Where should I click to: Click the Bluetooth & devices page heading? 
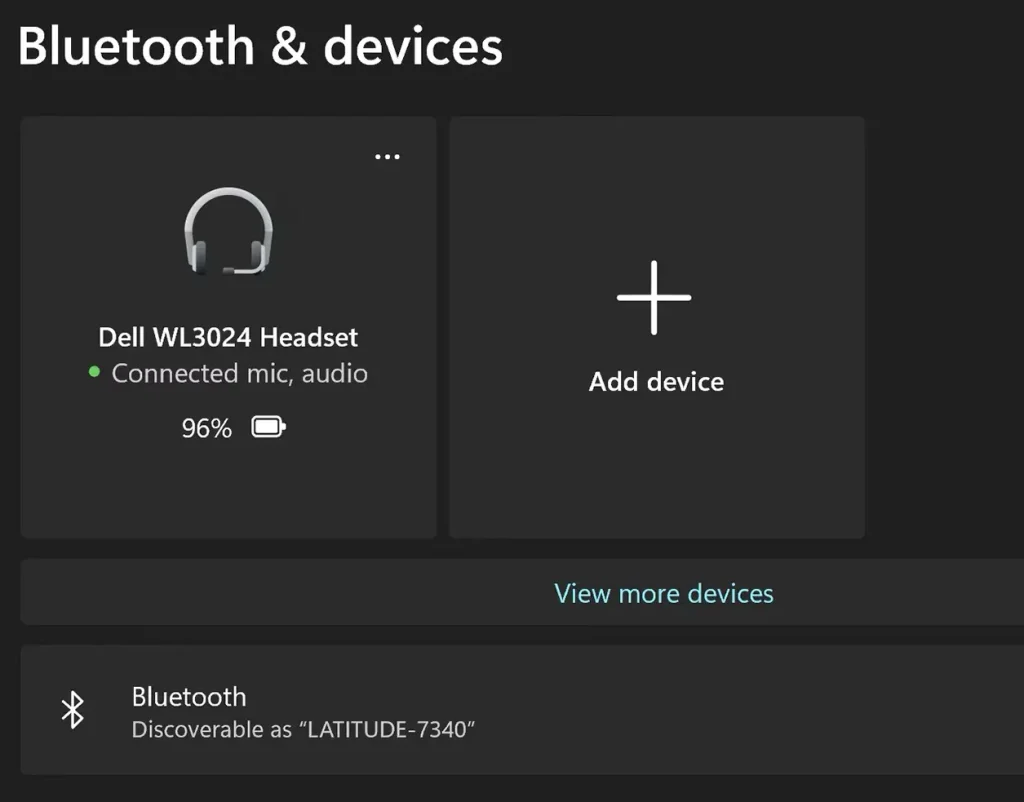click(260, 47)
